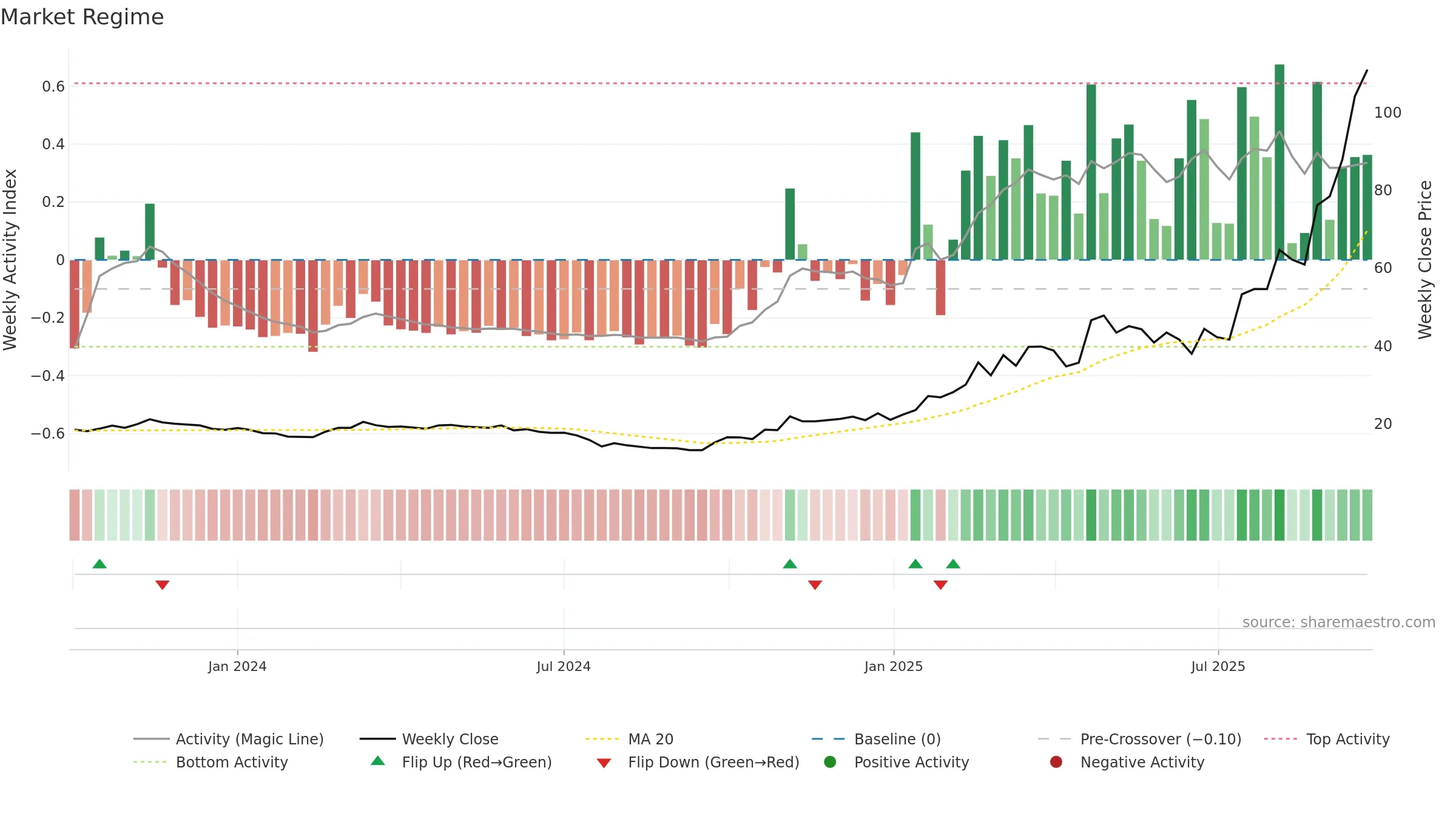Toggle the Bottom Activity legend entry
The width and height of the screenshot is (1456, 819).
tap(211, 762)
